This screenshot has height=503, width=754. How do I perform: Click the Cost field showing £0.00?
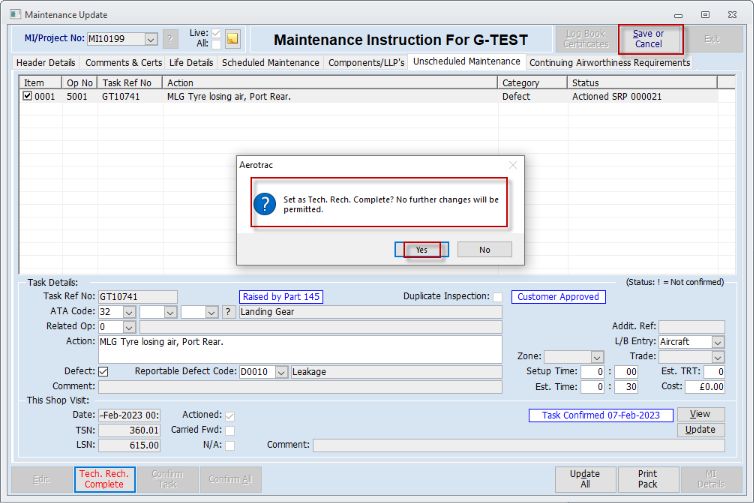tap(705, 387)
